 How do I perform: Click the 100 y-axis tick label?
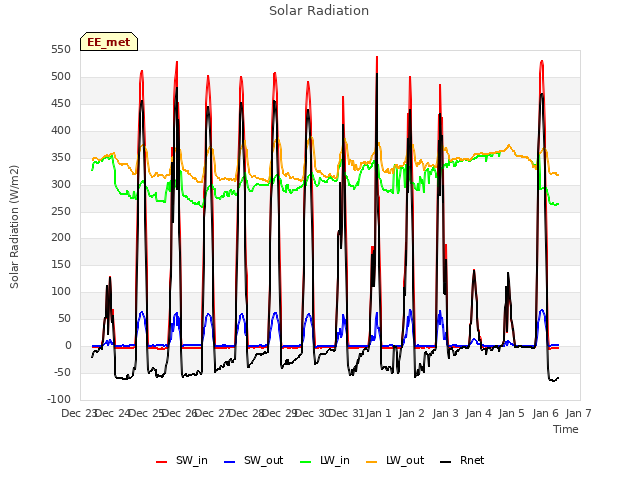click(61, 291)
